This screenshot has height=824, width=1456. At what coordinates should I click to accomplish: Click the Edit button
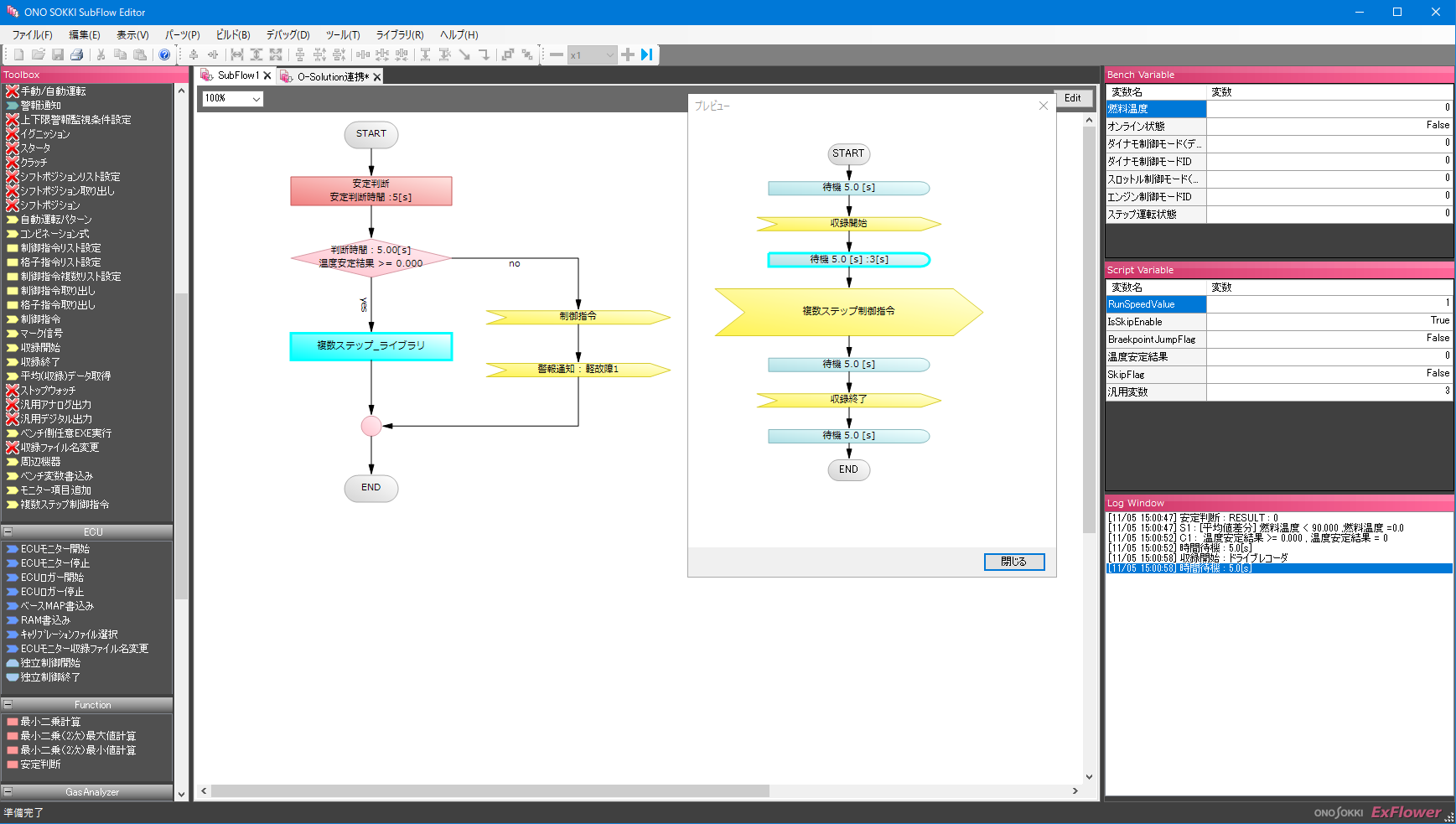coord(1073,98)
